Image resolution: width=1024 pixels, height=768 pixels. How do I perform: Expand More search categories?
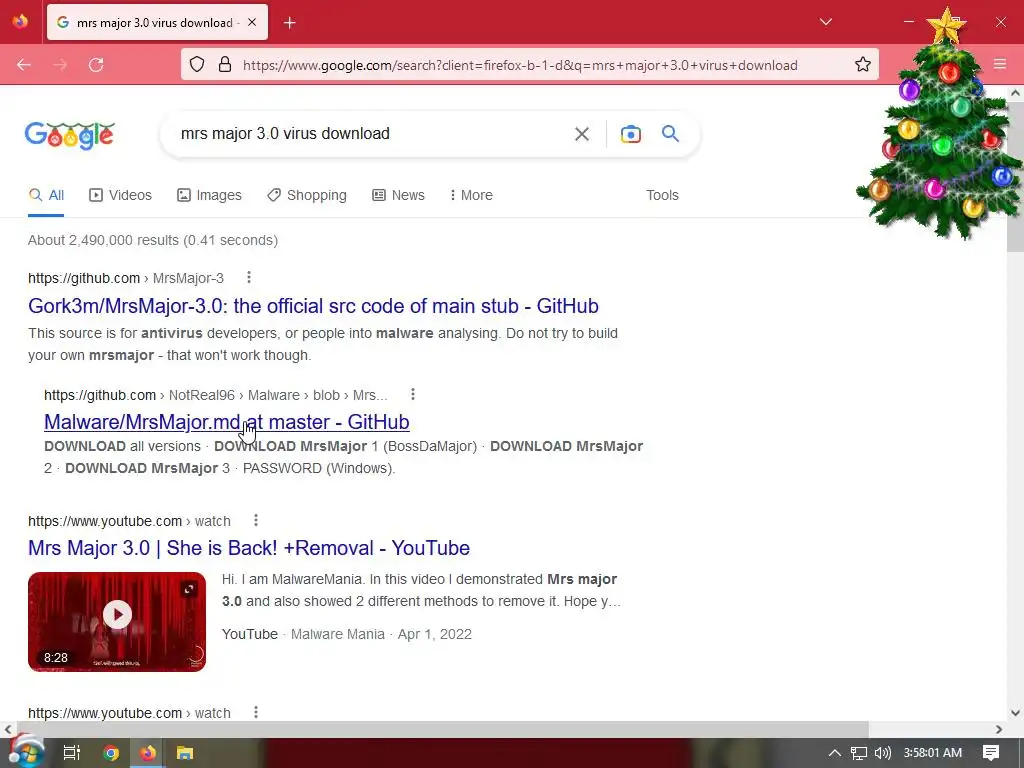471,195
